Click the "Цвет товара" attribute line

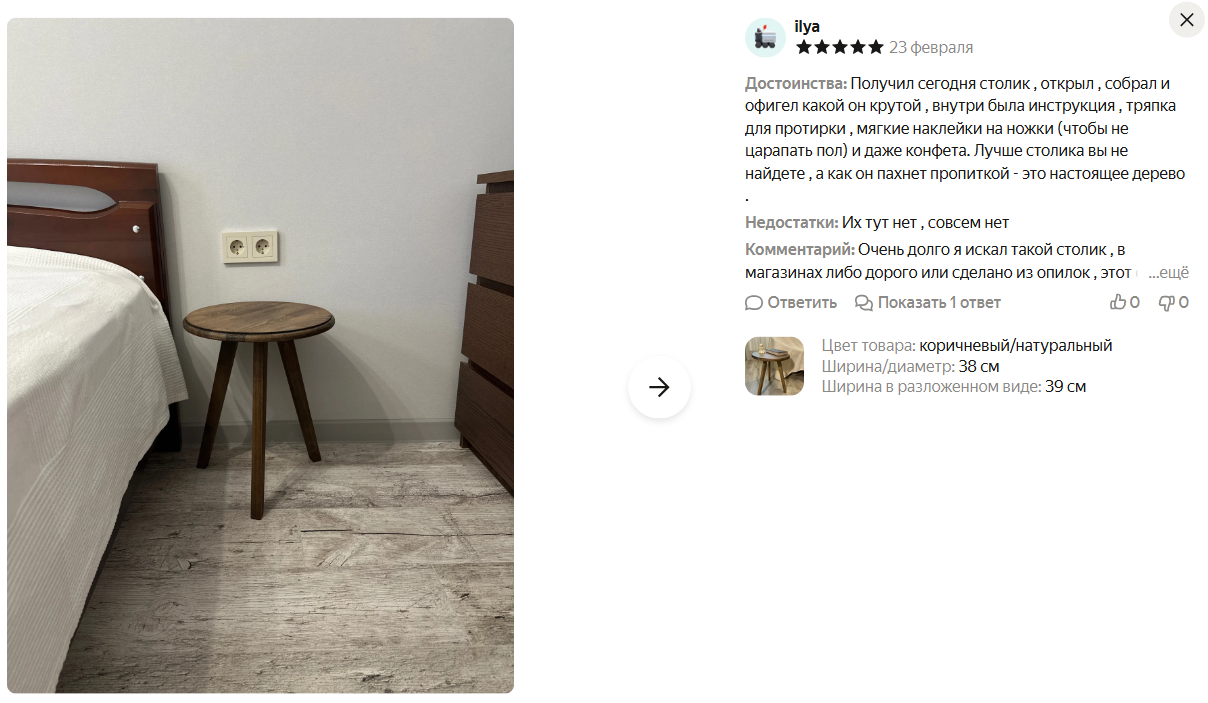(x=967, y=345)
